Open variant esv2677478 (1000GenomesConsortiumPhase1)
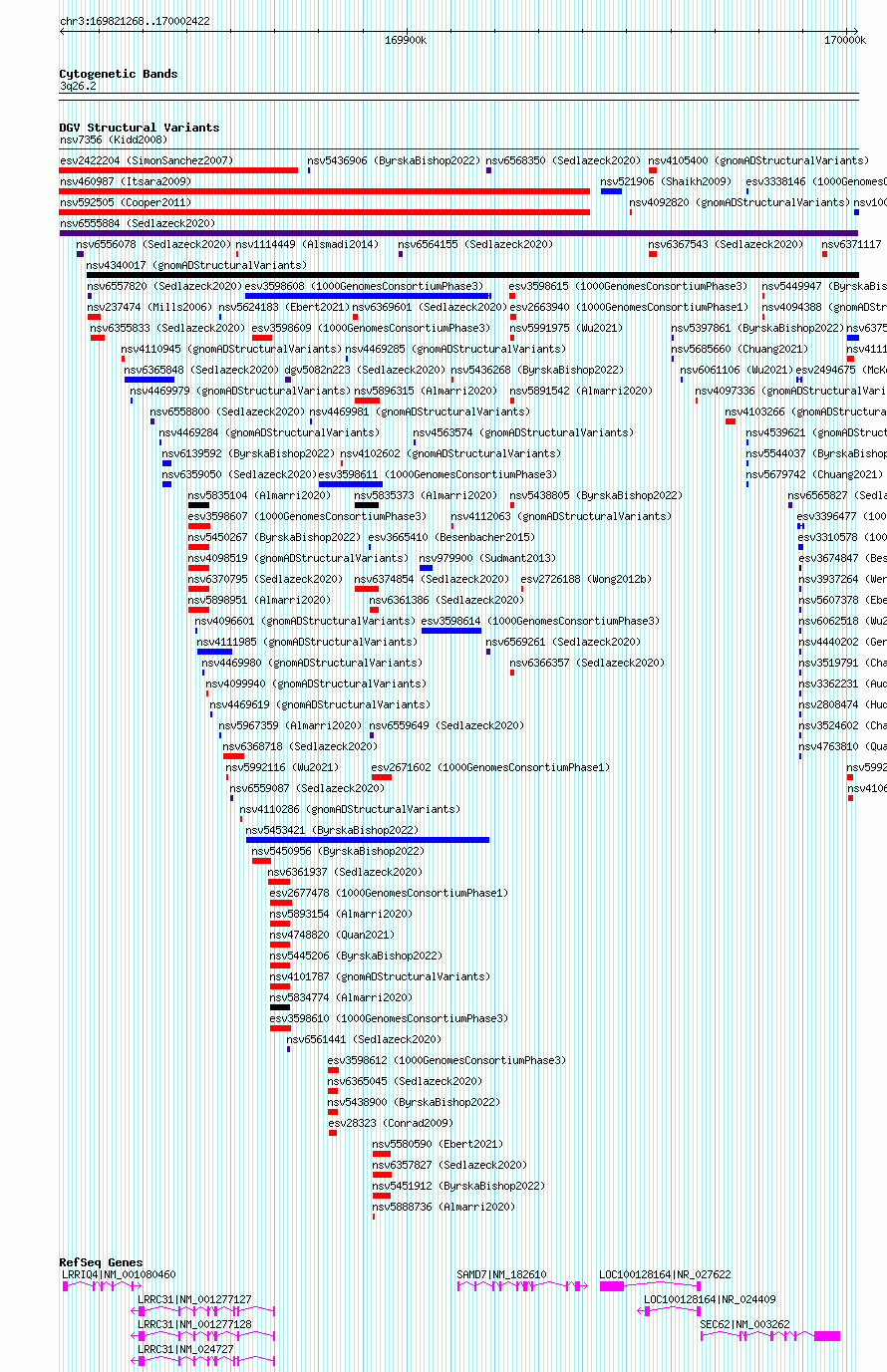 point(389,893)
